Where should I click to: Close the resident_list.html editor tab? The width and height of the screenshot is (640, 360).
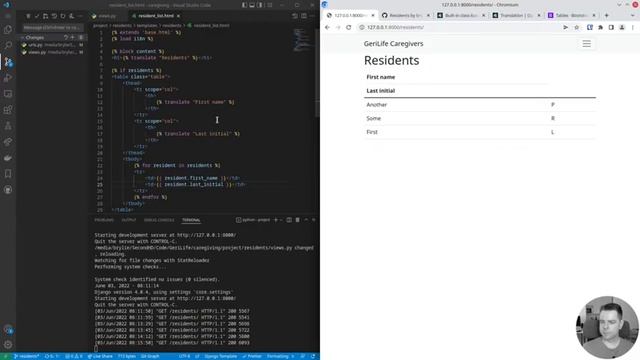pos(178,16)
